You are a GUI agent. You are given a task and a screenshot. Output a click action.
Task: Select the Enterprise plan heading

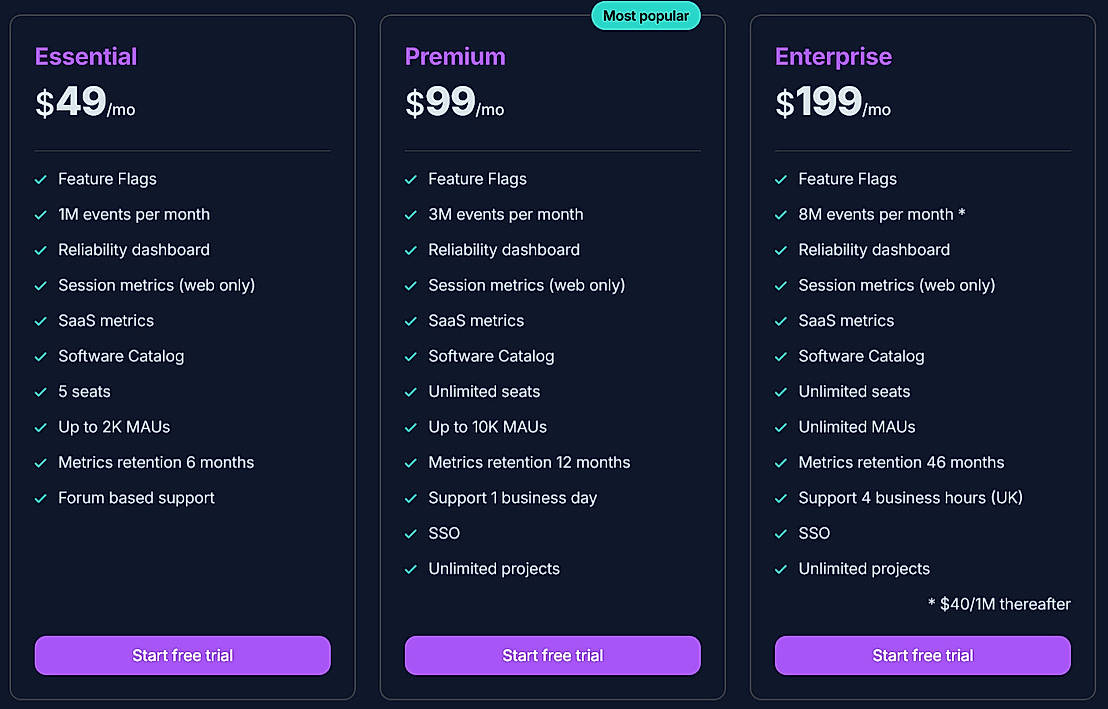[833, 57]
